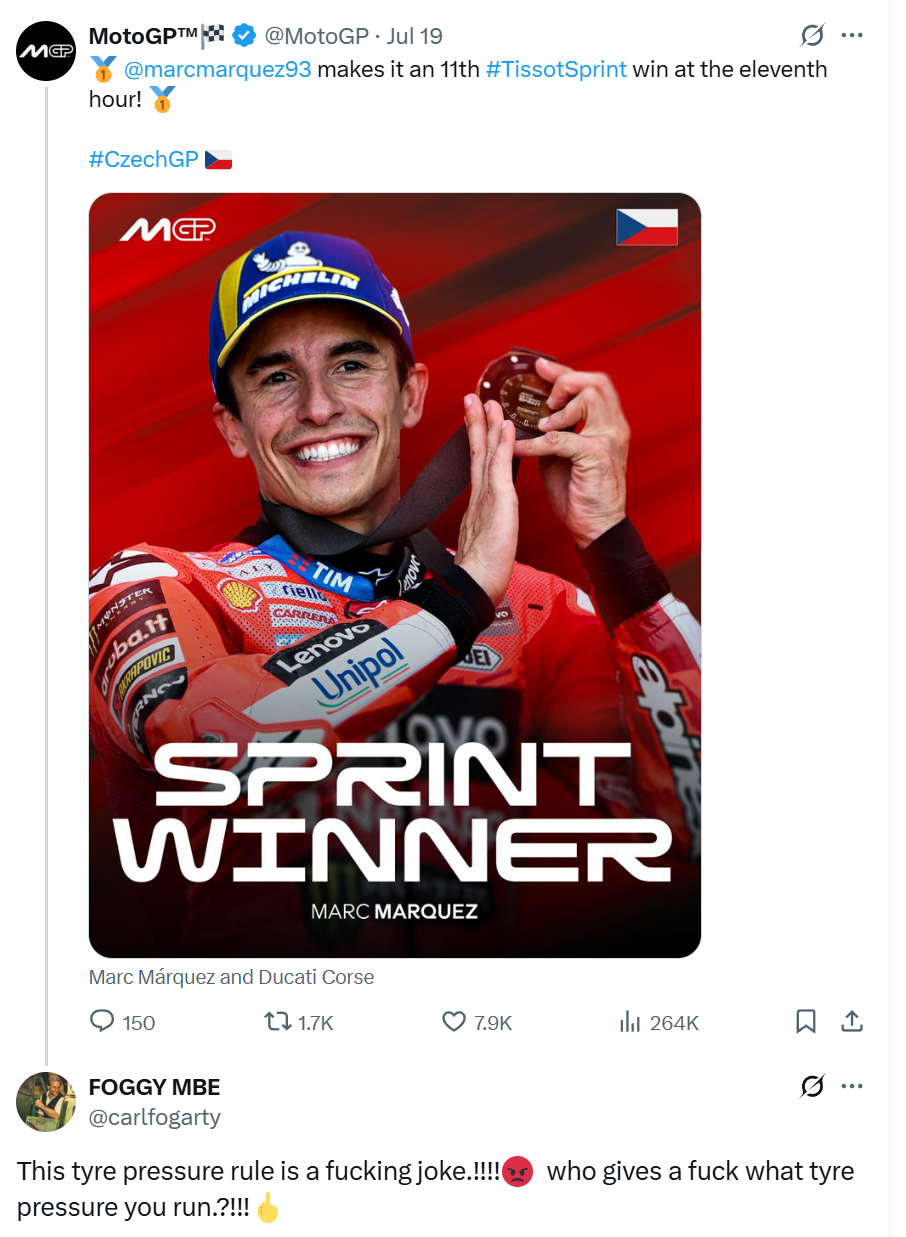The height and width of the screenshot is (1237, 906).
Task: Click the @carlfogarty handle
Action: [x=154, y=1117]
